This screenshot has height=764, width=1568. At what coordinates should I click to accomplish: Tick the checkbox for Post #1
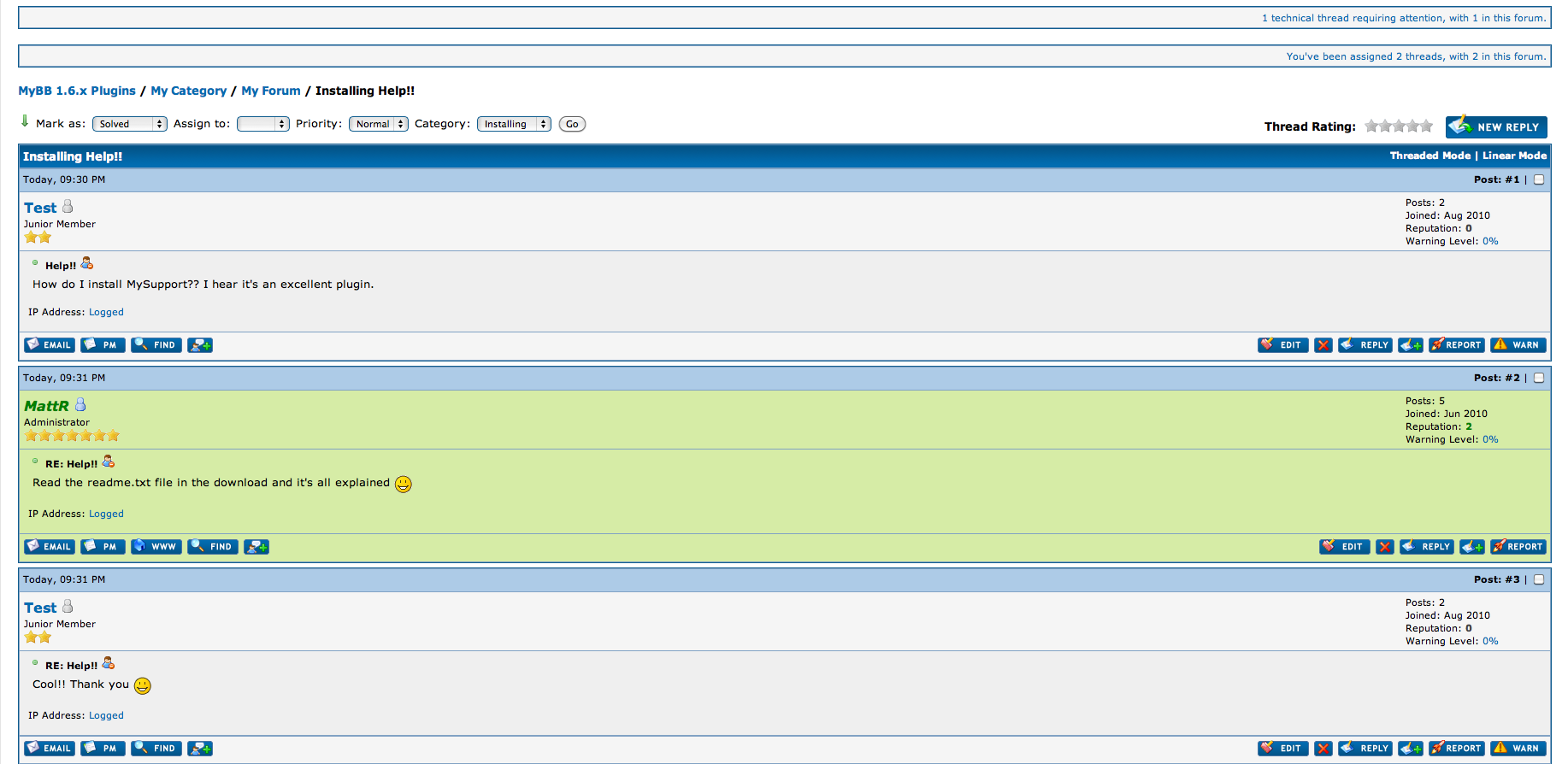click(x=1539, y=179)
